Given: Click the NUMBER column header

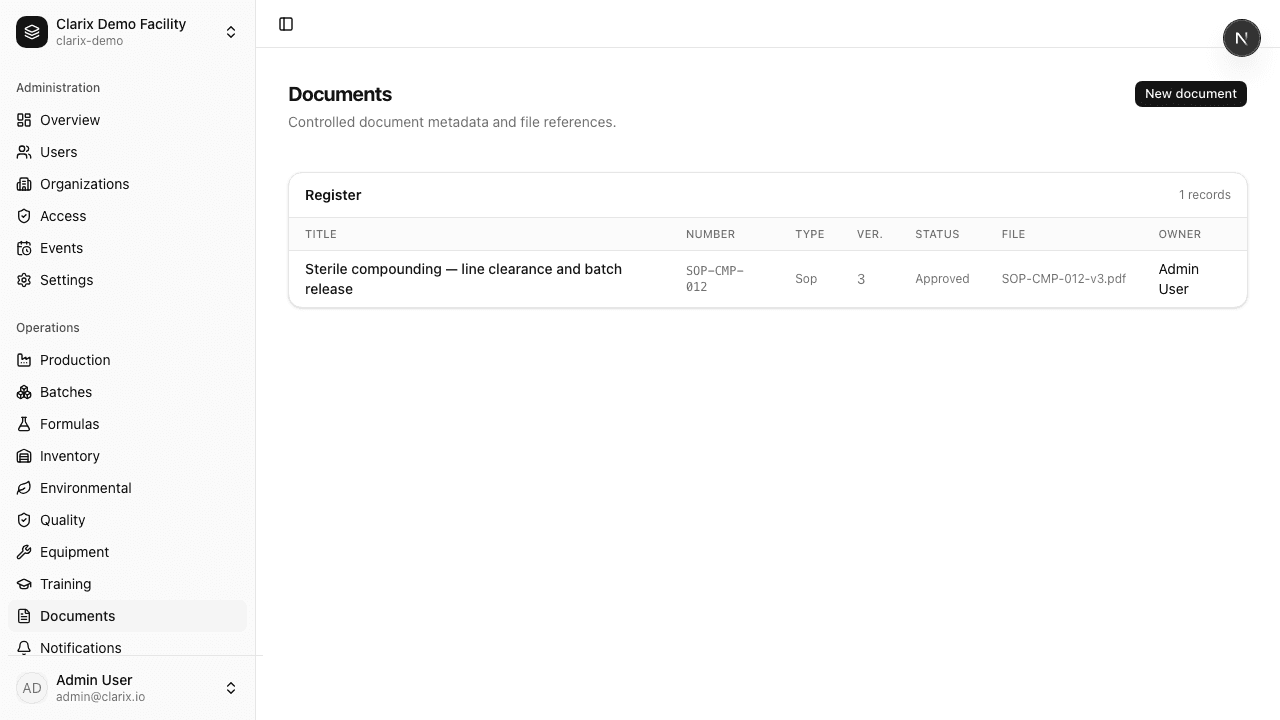Looking at the screenshot, I should point(710,234).
